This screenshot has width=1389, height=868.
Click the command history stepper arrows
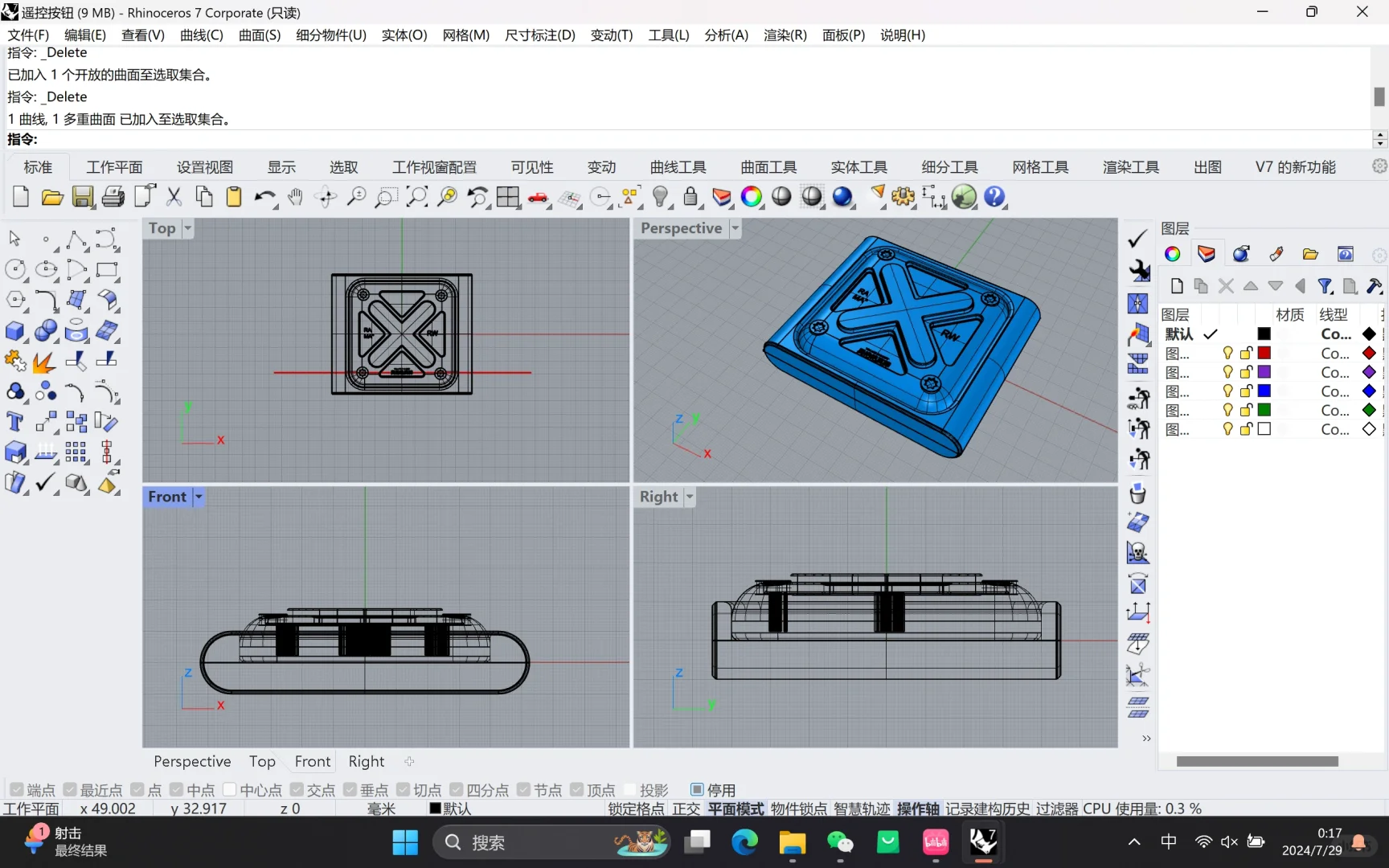coord(1380,139)
